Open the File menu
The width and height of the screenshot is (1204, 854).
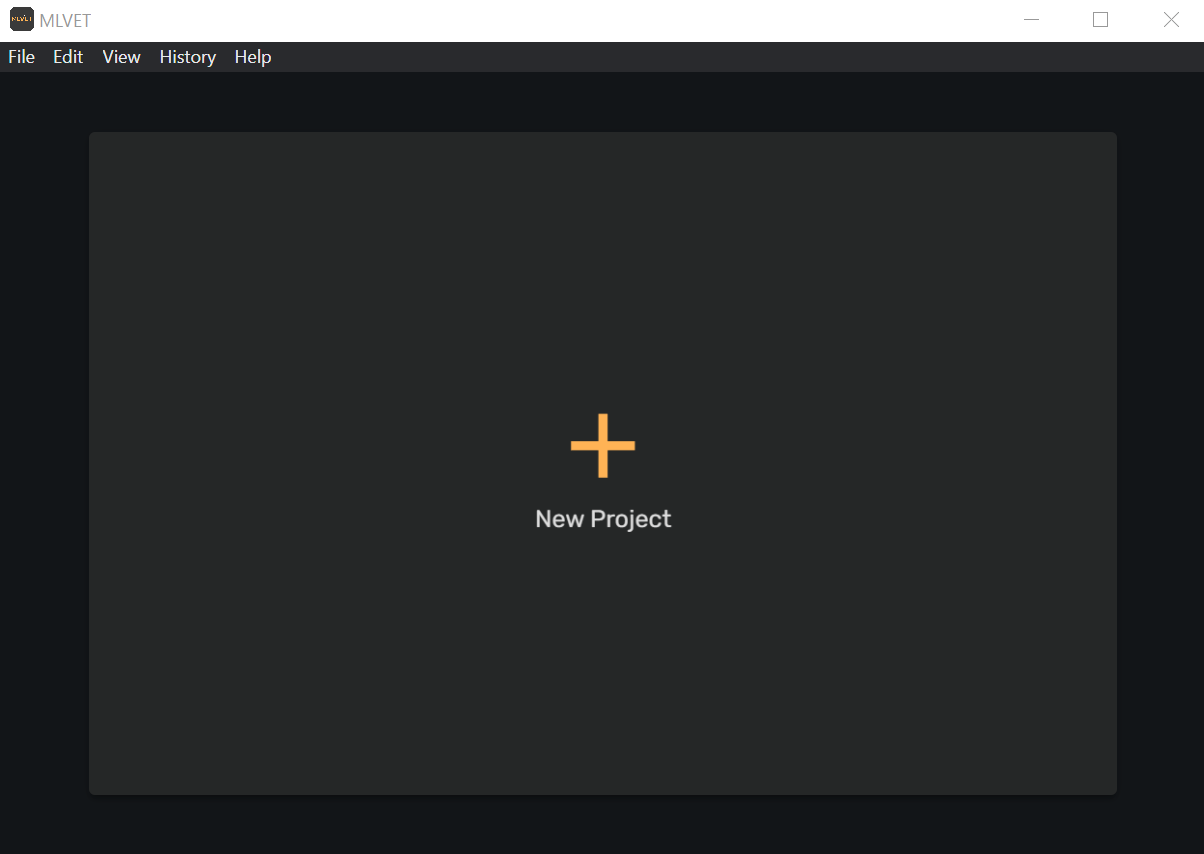(x=21, y=57)
